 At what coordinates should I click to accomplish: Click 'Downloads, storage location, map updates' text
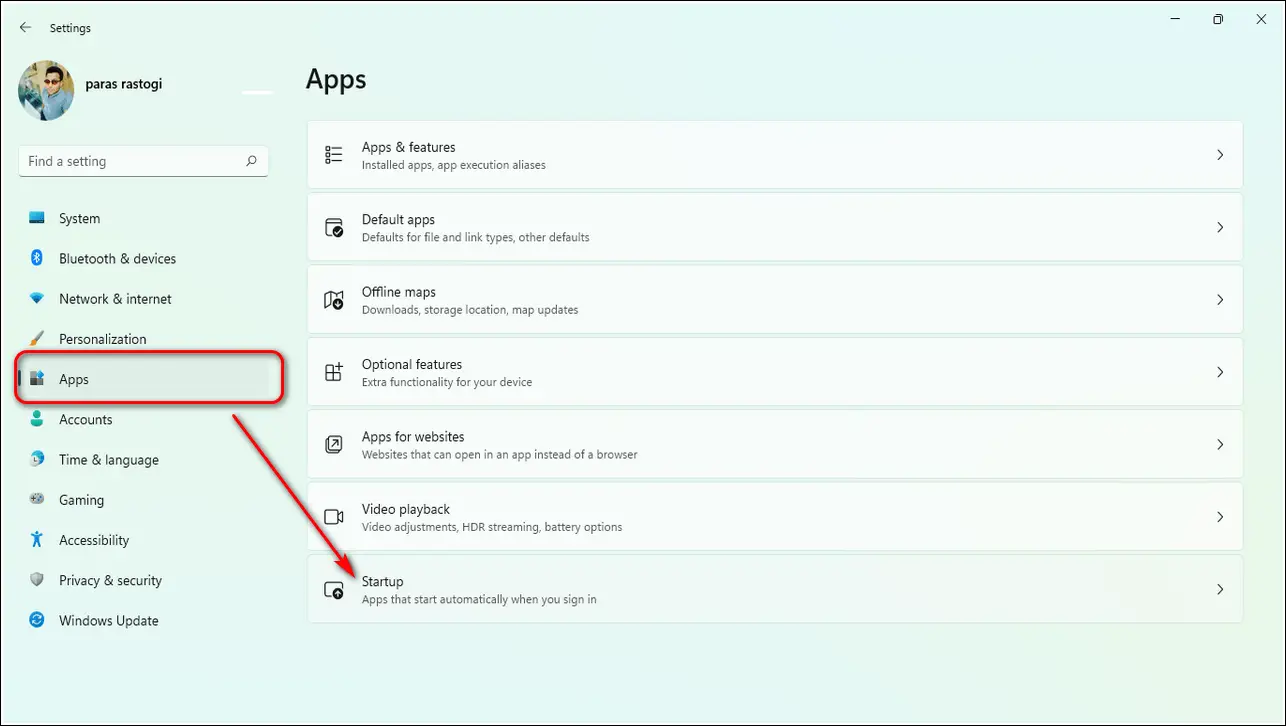(470, 310)
